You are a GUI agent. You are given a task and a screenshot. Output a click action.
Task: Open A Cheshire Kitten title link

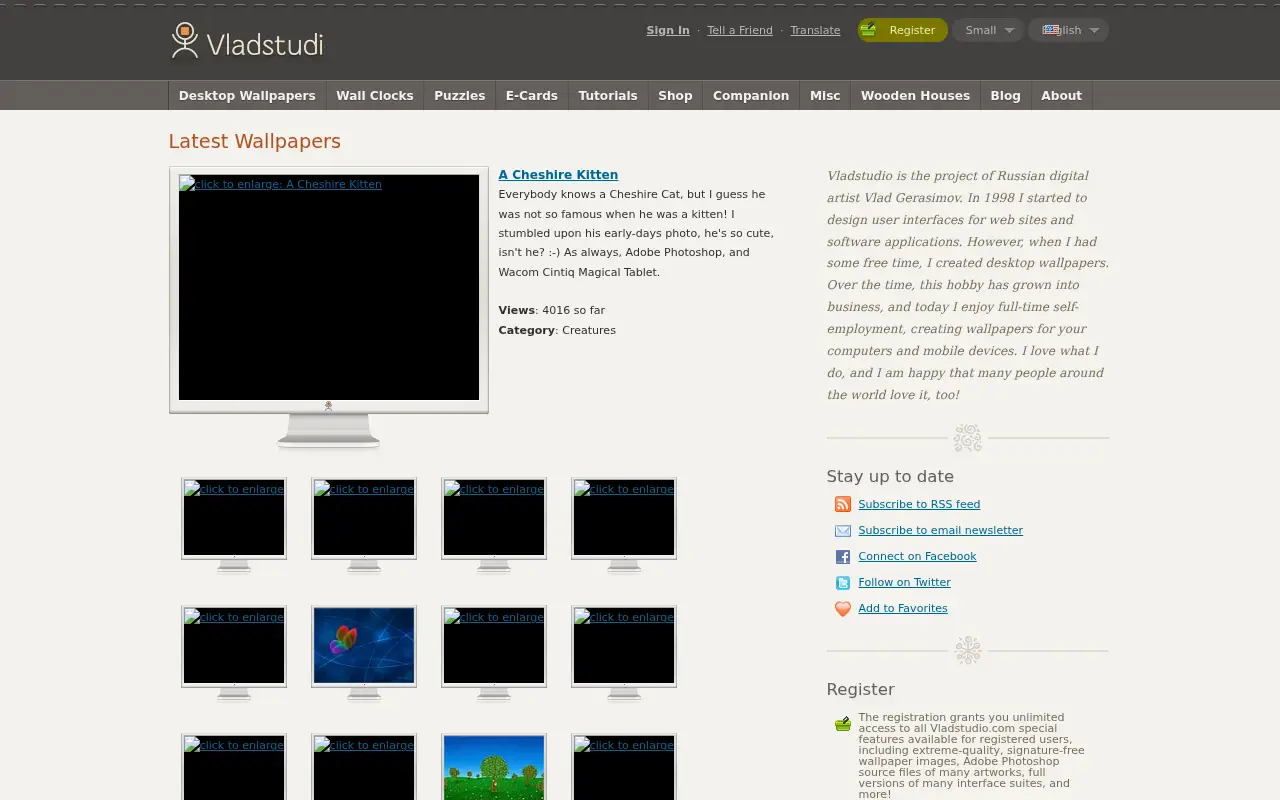(x=558, y=175)
